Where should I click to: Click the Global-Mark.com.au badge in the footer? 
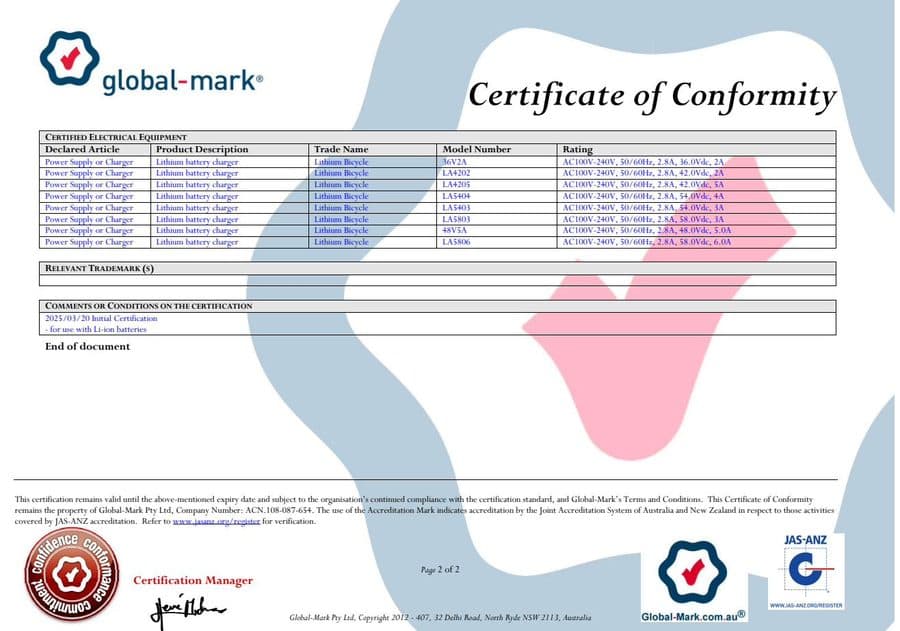[x=693, y=581]
